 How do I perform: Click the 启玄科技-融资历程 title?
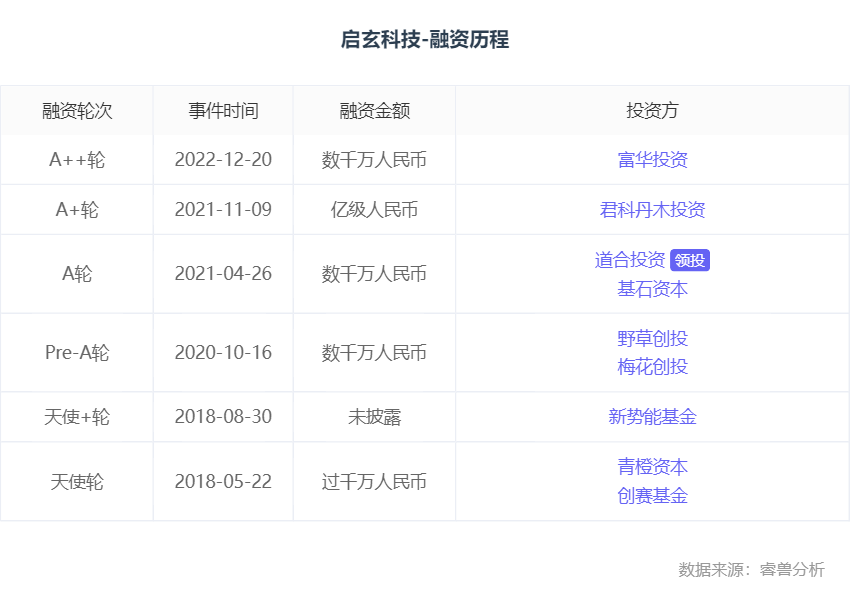click(x=425, y=40)
